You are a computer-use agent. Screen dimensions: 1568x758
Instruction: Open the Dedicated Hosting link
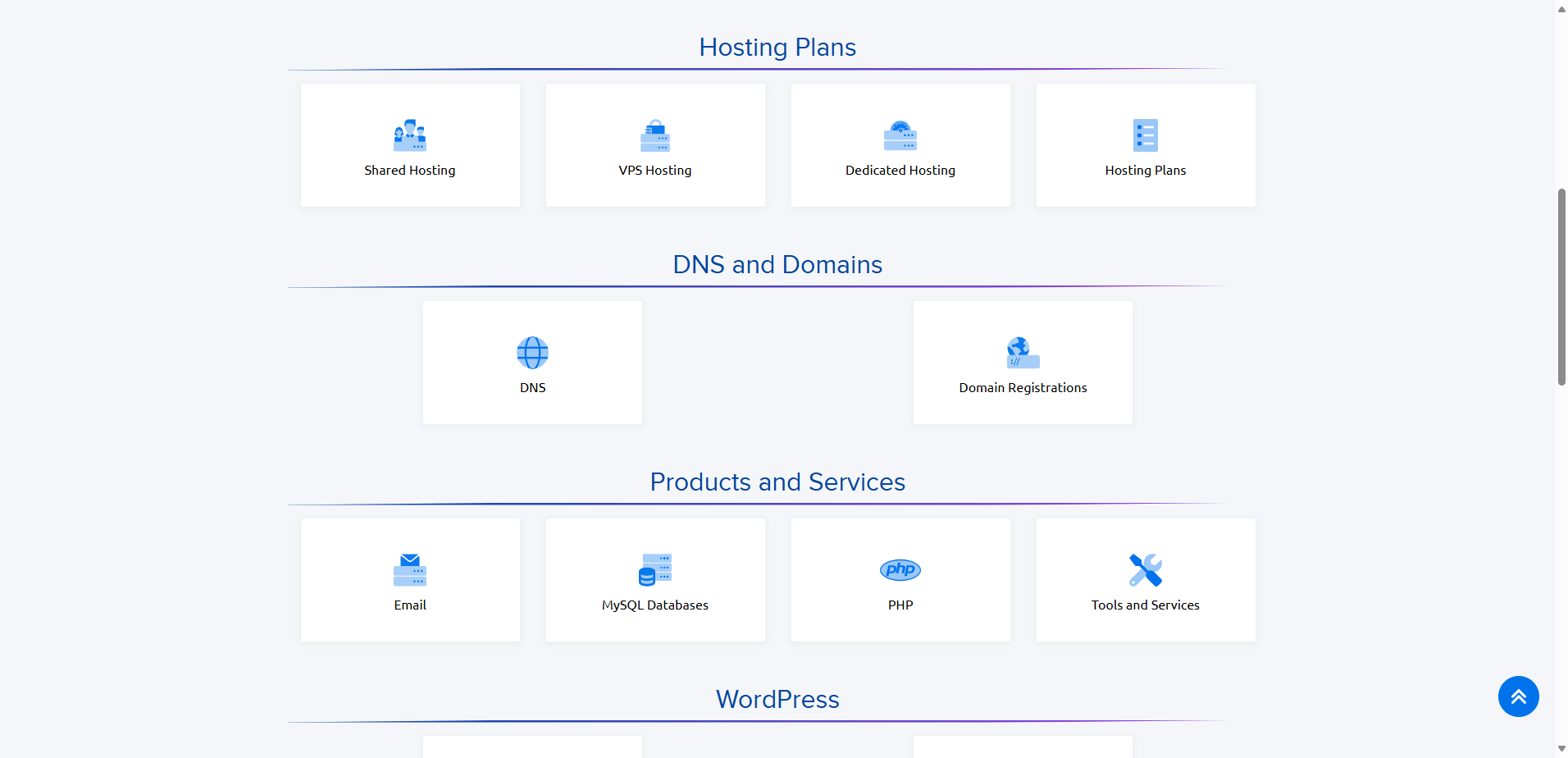pyautogui.click(x=900, y=171)
